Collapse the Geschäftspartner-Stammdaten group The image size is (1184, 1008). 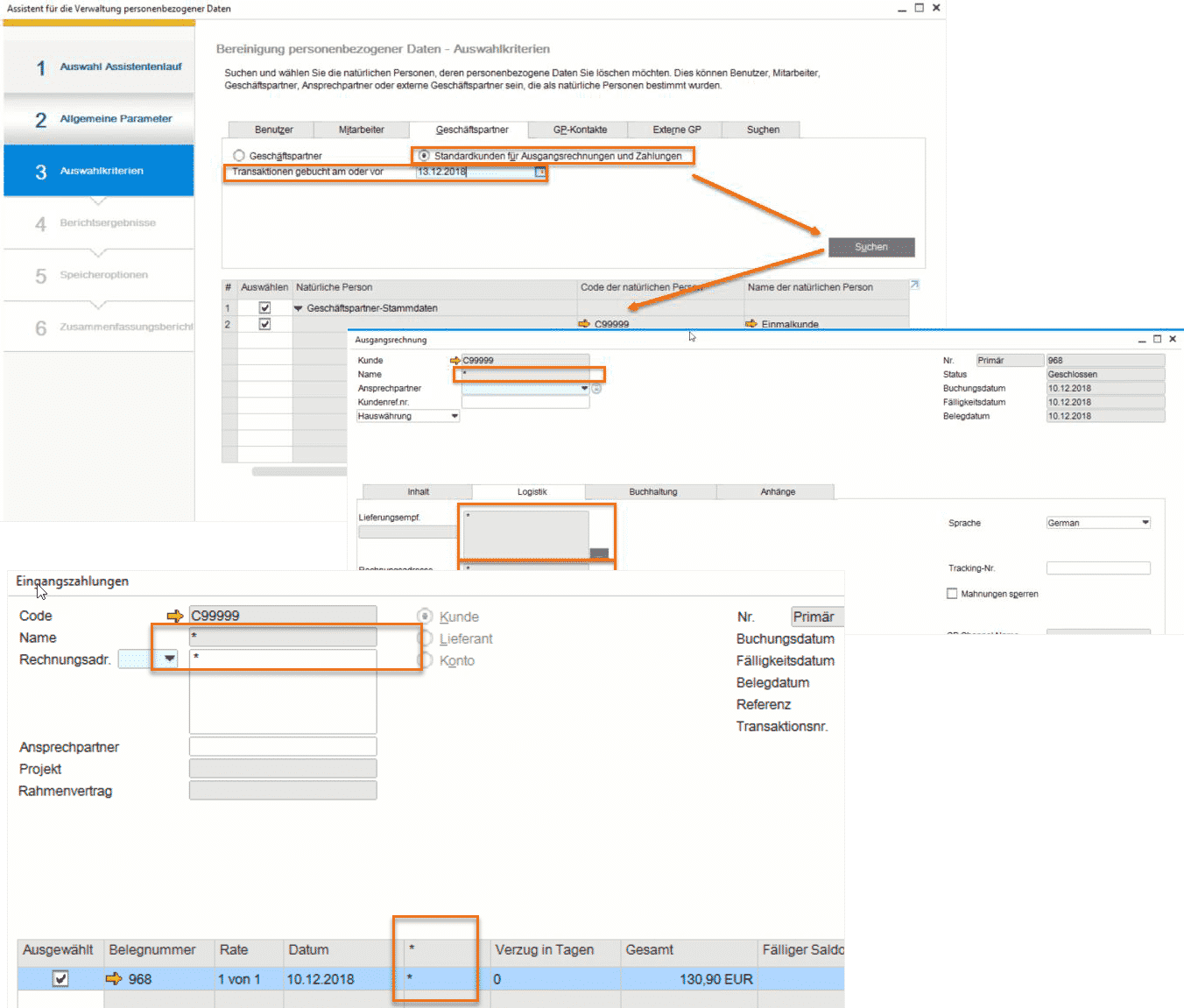[298, 308]
